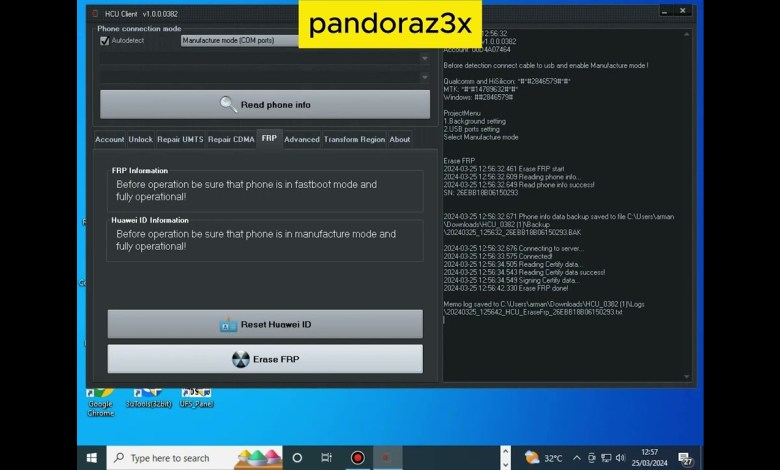The height and width of the screenshot is (470, 780).
Task: Open the Windows Start menu
Action: click(91, 458)
